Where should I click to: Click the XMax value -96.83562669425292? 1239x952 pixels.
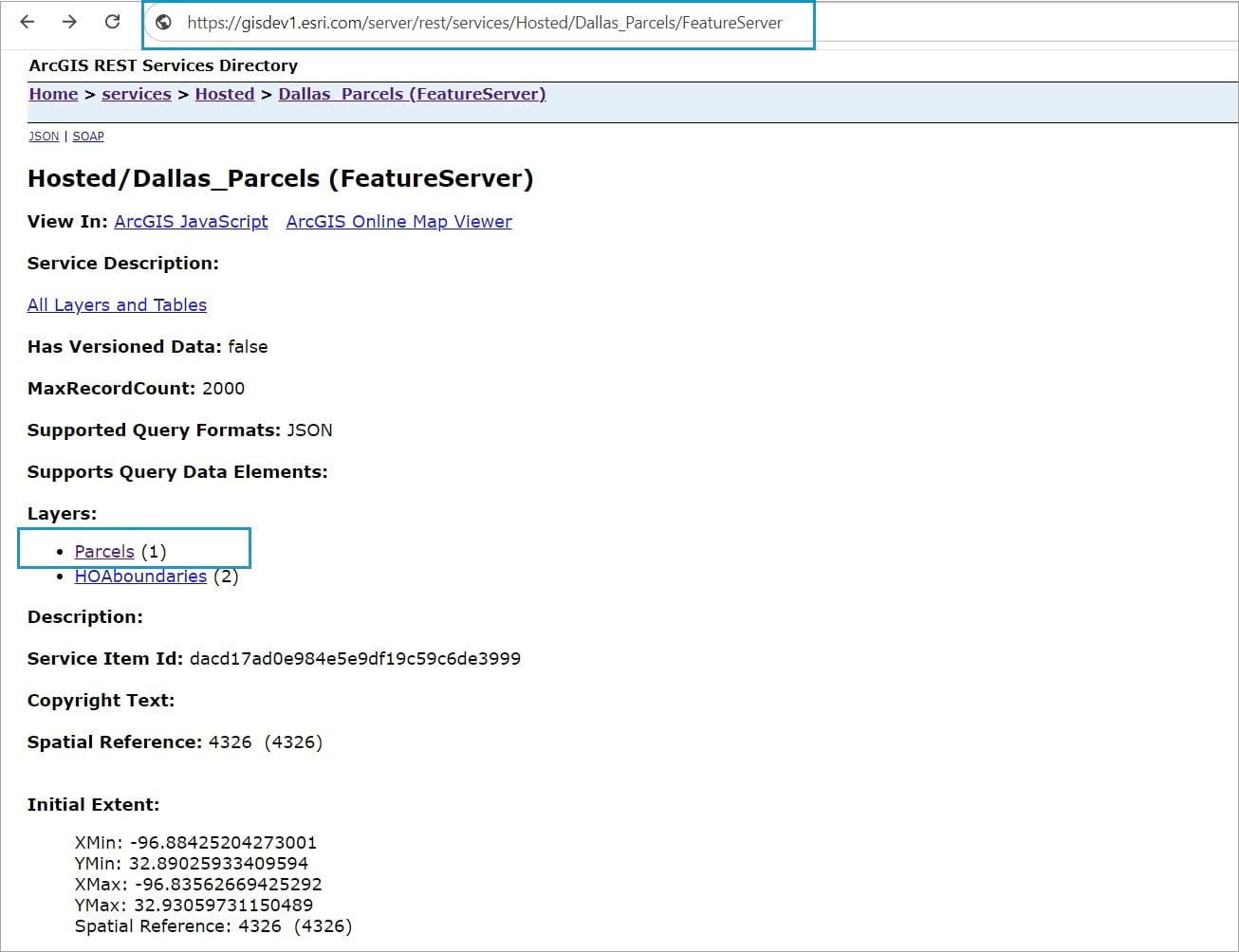(x=228, y=885)
